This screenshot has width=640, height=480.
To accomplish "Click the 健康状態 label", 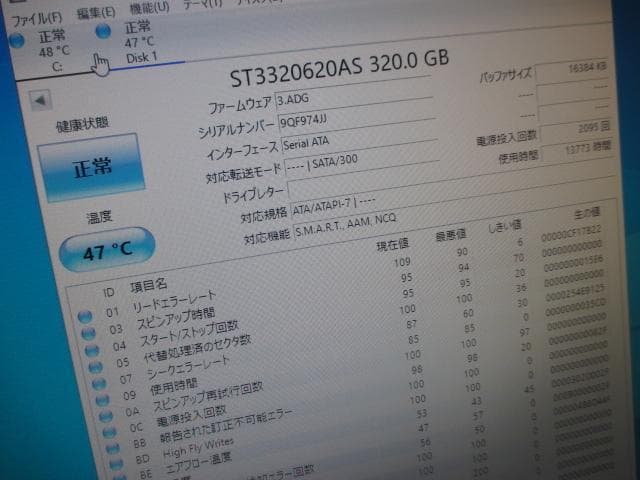I will tap(82, 124).
